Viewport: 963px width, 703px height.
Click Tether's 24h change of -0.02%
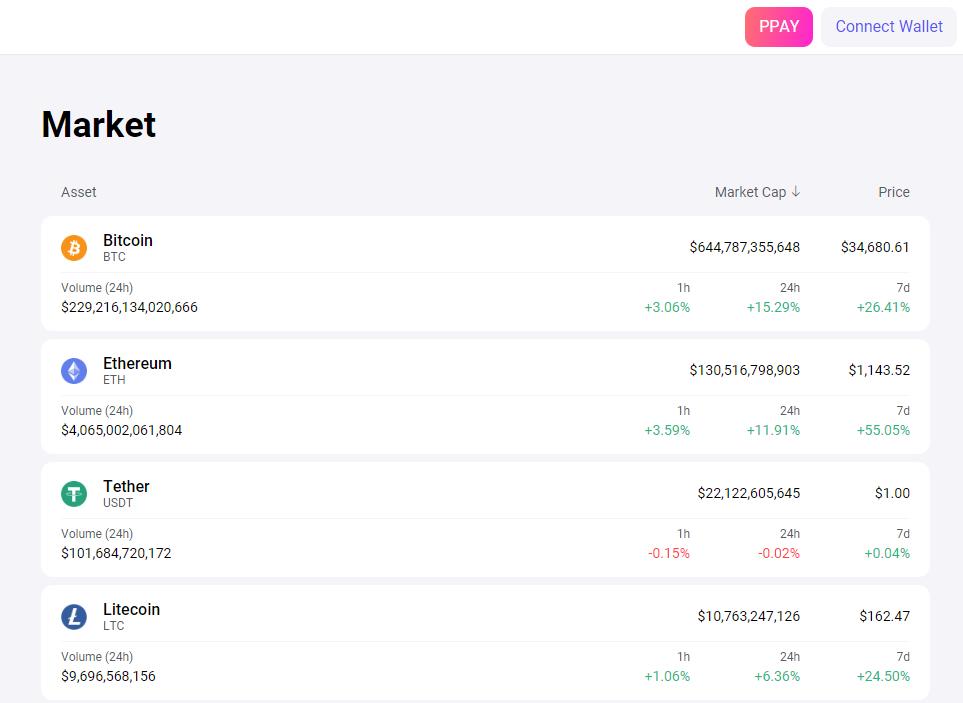(780, 553)
